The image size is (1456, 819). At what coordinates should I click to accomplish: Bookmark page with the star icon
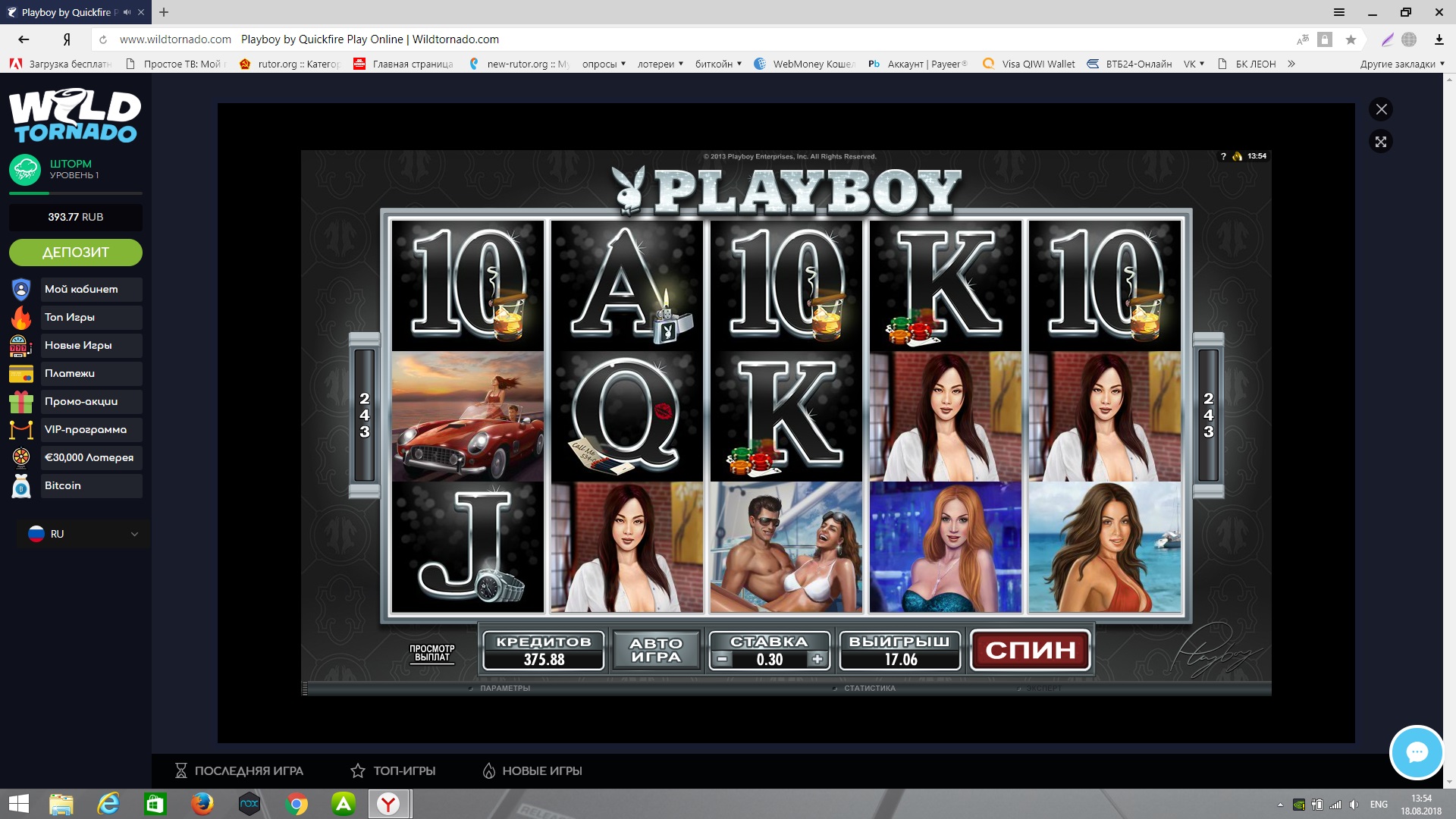[x=1351, y=39]
